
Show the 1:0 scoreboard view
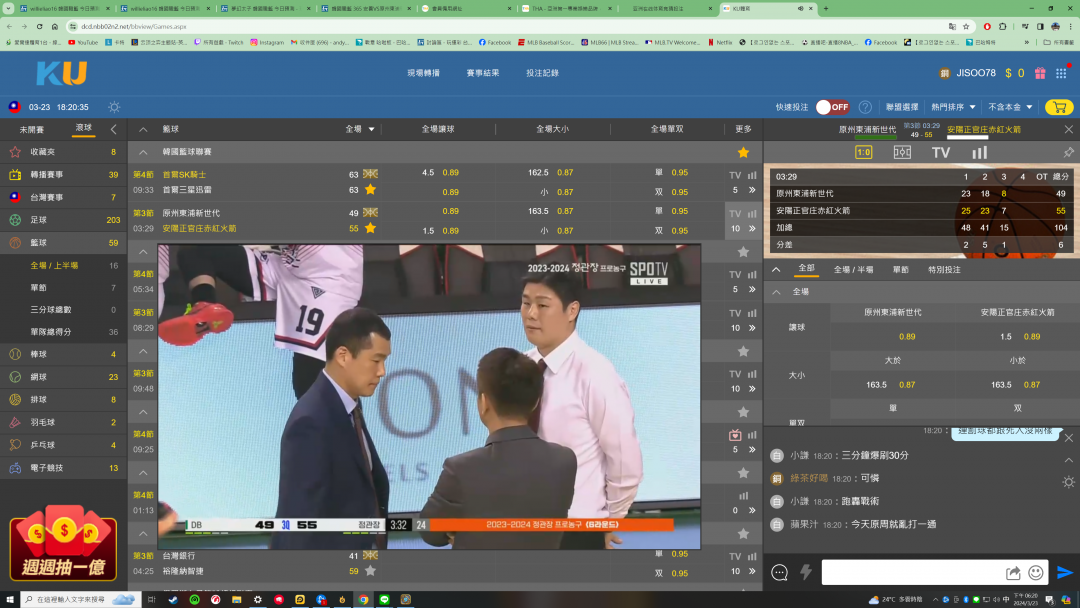tap(863, 152)
